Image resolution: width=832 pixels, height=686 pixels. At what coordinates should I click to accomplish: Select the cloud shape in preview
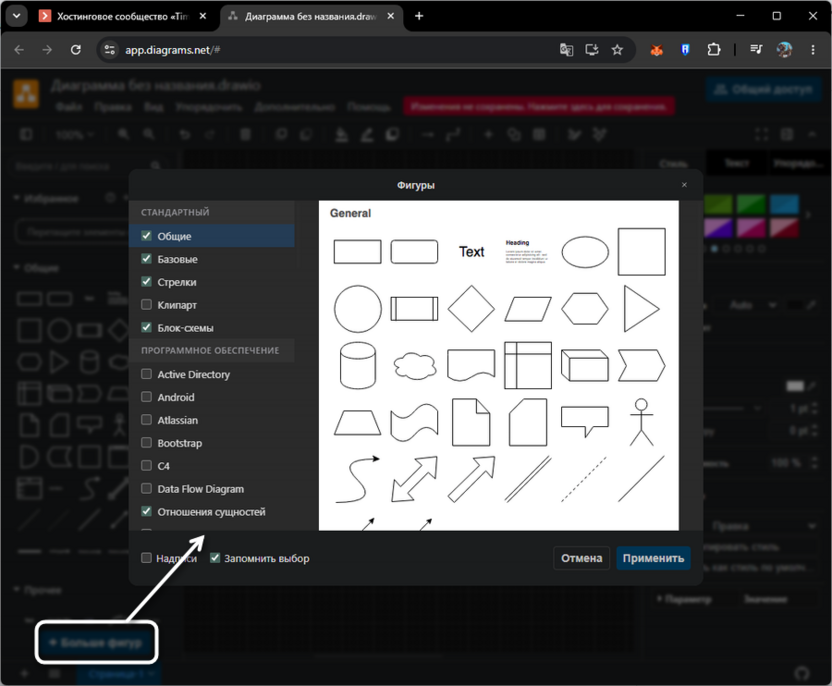[414, 366]
